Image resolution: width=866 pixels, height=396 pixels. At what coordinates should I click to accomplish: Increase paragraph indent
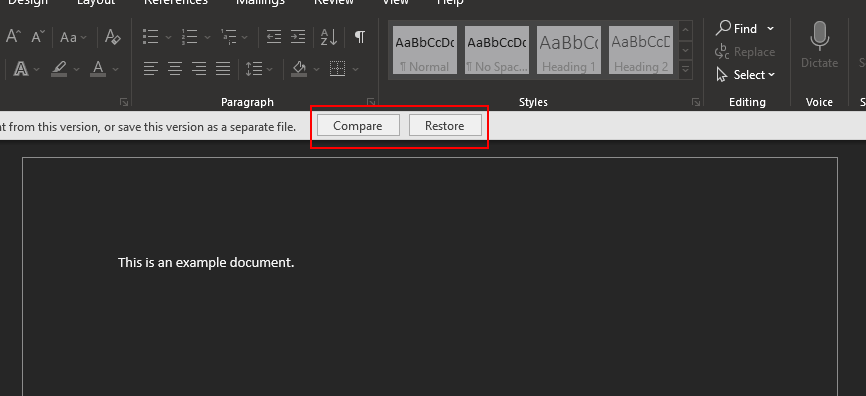click(298, 37)
